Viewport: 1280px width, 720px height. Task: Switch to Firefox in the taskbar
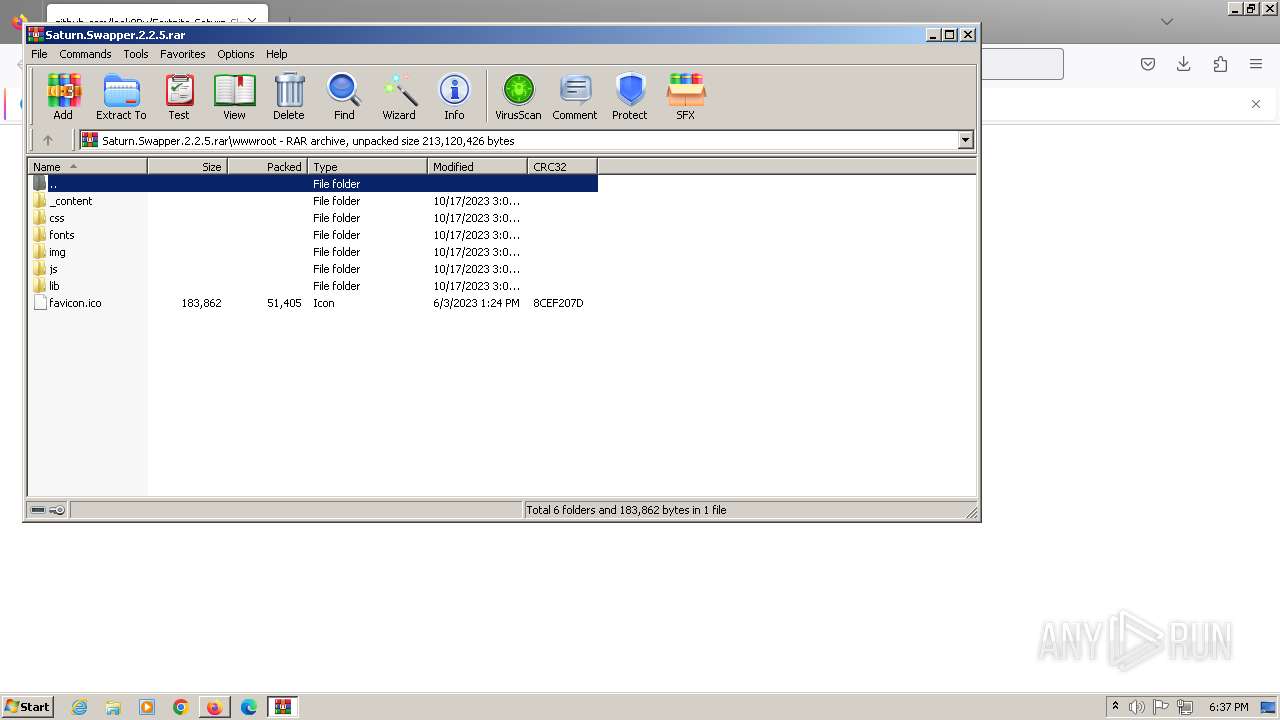215,707
